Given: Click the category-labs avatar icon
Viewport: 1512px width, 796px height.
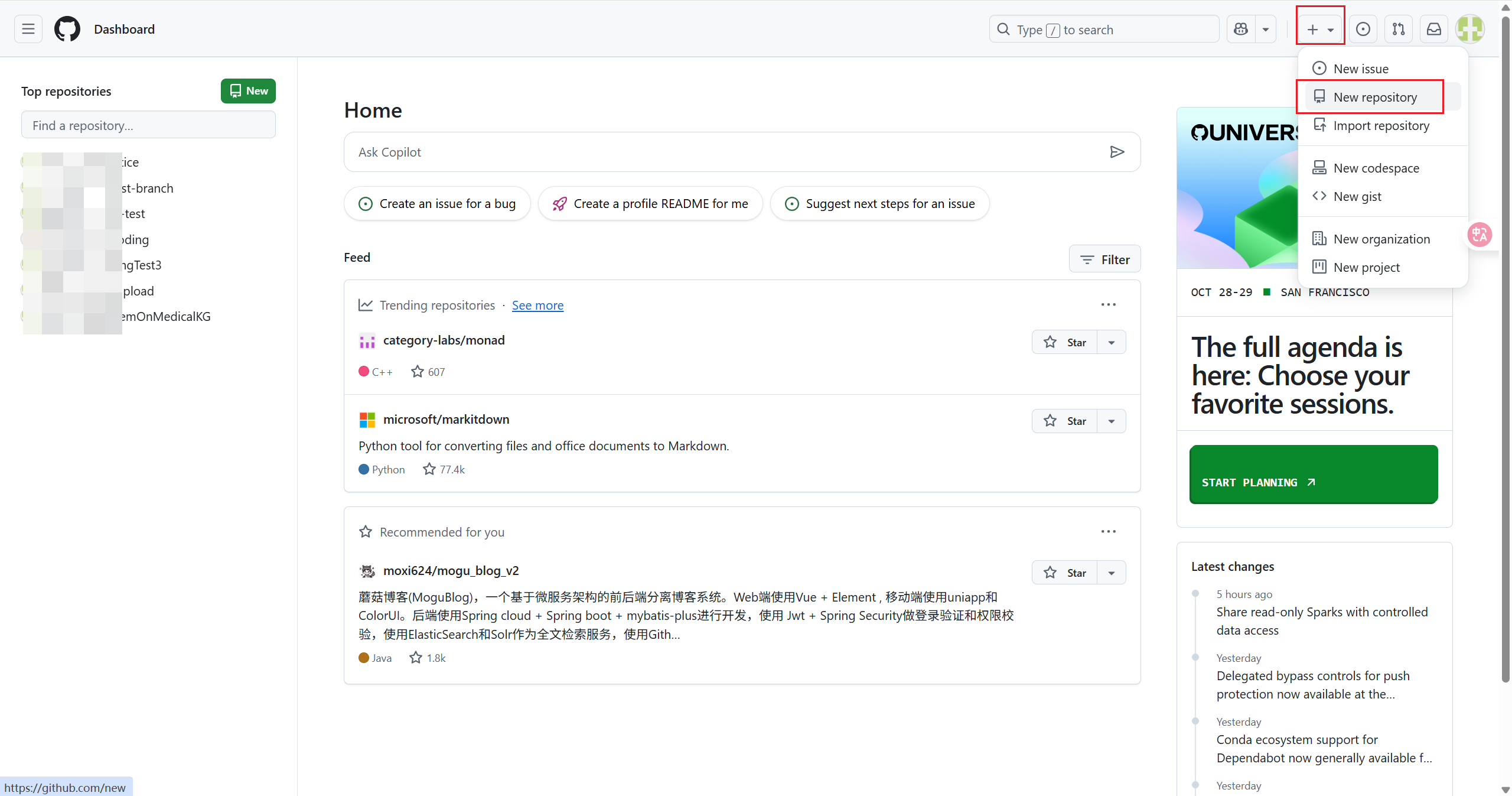Looking at the screenshot, I should pyautogui.click(x=367, y=341).
